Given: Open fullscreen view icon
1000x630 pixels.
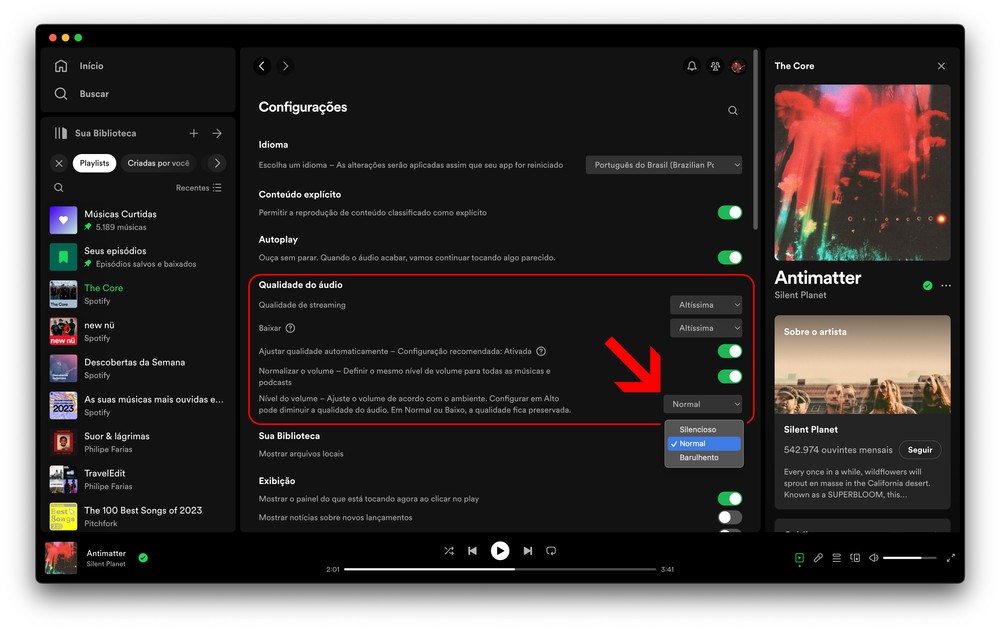Looking at the screenshot, I should coord(950,558).
